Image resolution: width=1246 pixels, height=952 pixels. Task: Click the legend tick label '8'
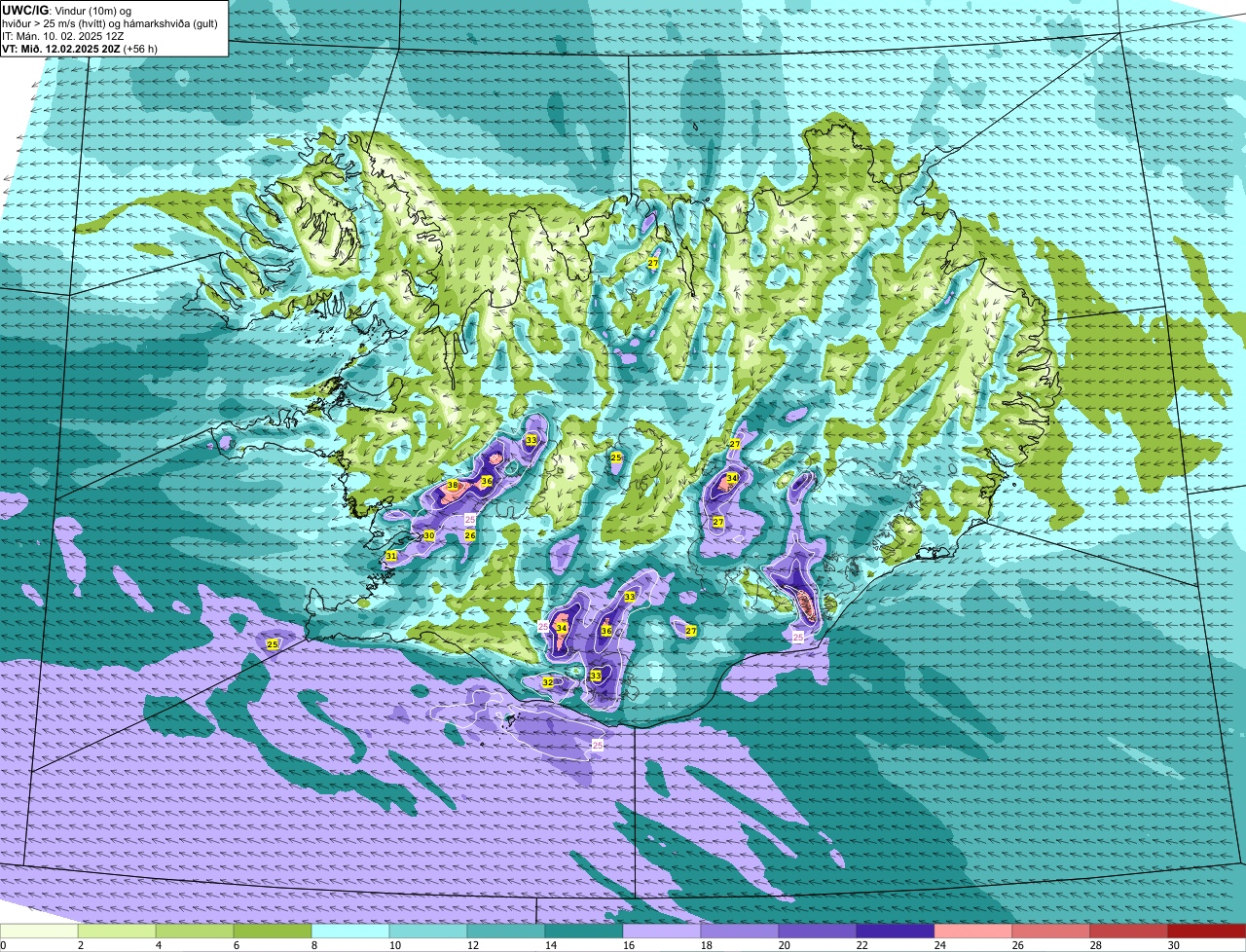coord(314,945)
